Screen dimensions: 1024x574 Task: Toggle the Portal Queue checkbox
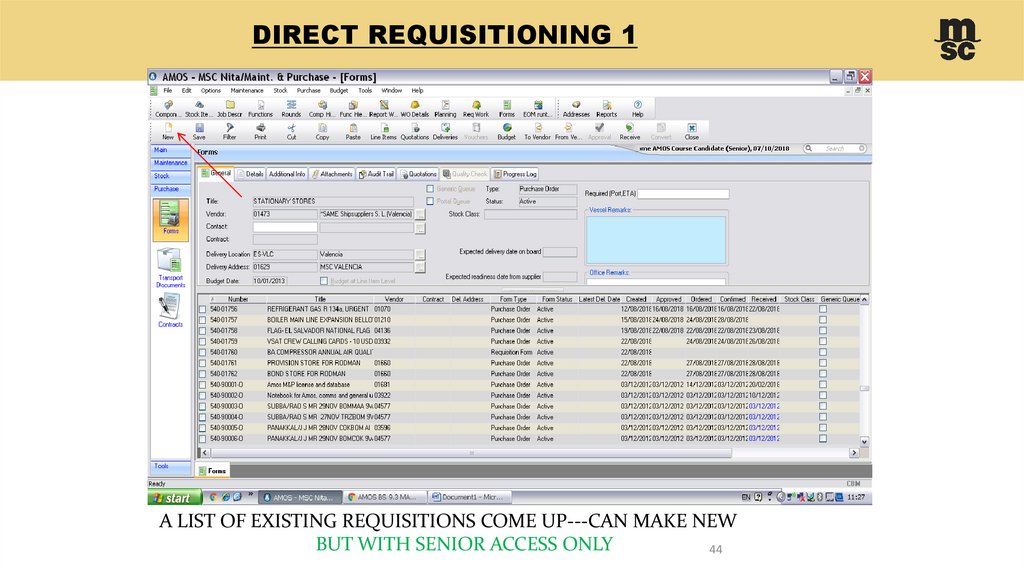pyautogui.click(x=430, y=201)
